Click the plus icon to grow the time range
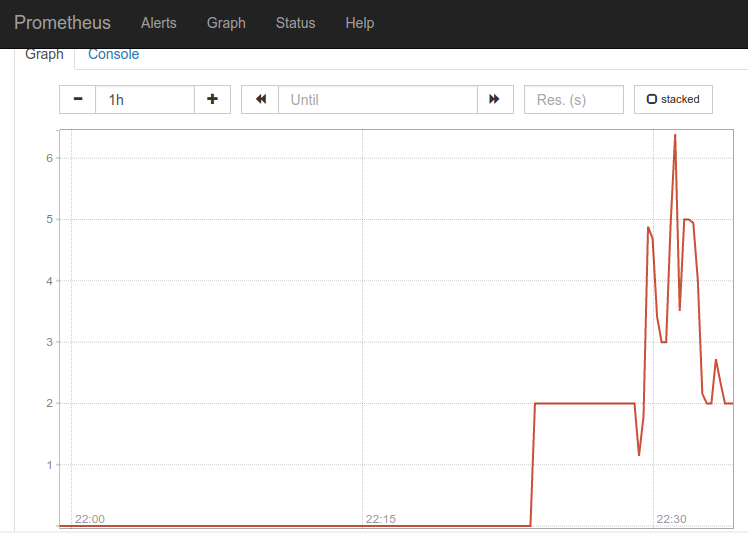Screen dimensions: 748x533 coord(212,99)
